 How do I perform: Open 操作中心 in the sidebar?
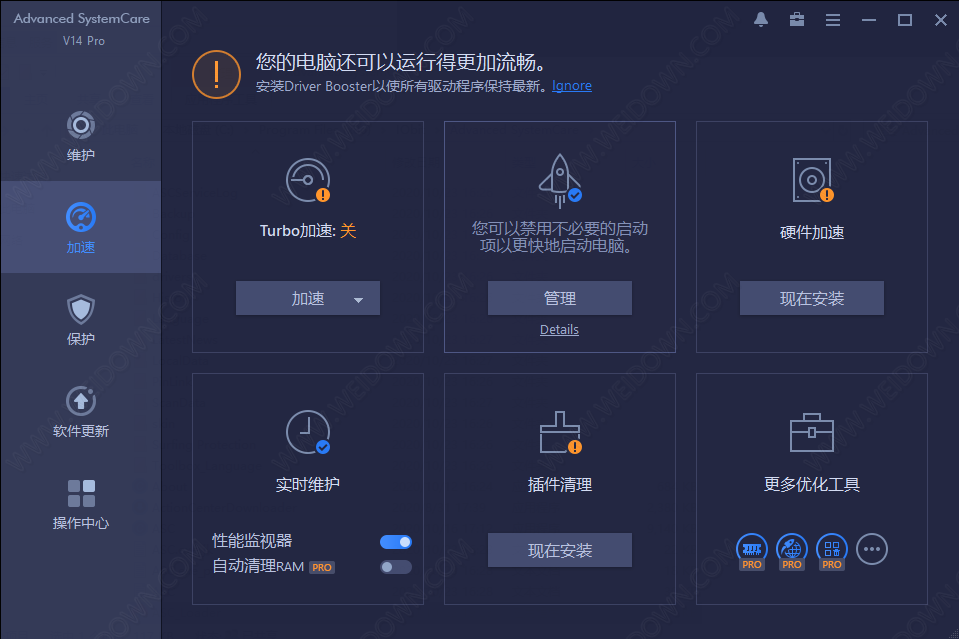tap(81, 504)
